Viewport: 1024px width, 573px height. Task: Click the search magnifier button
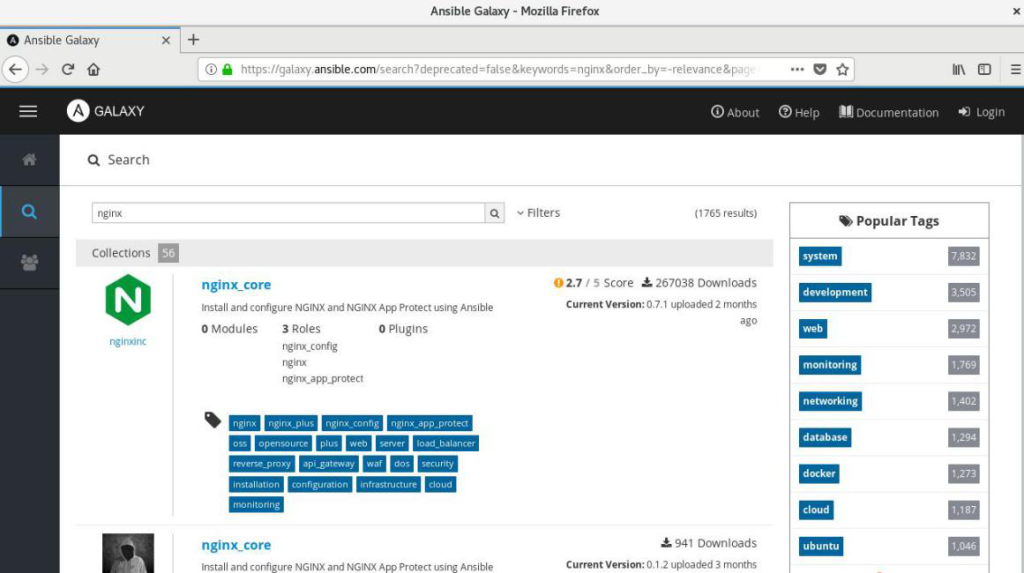(x=494, y=213)
